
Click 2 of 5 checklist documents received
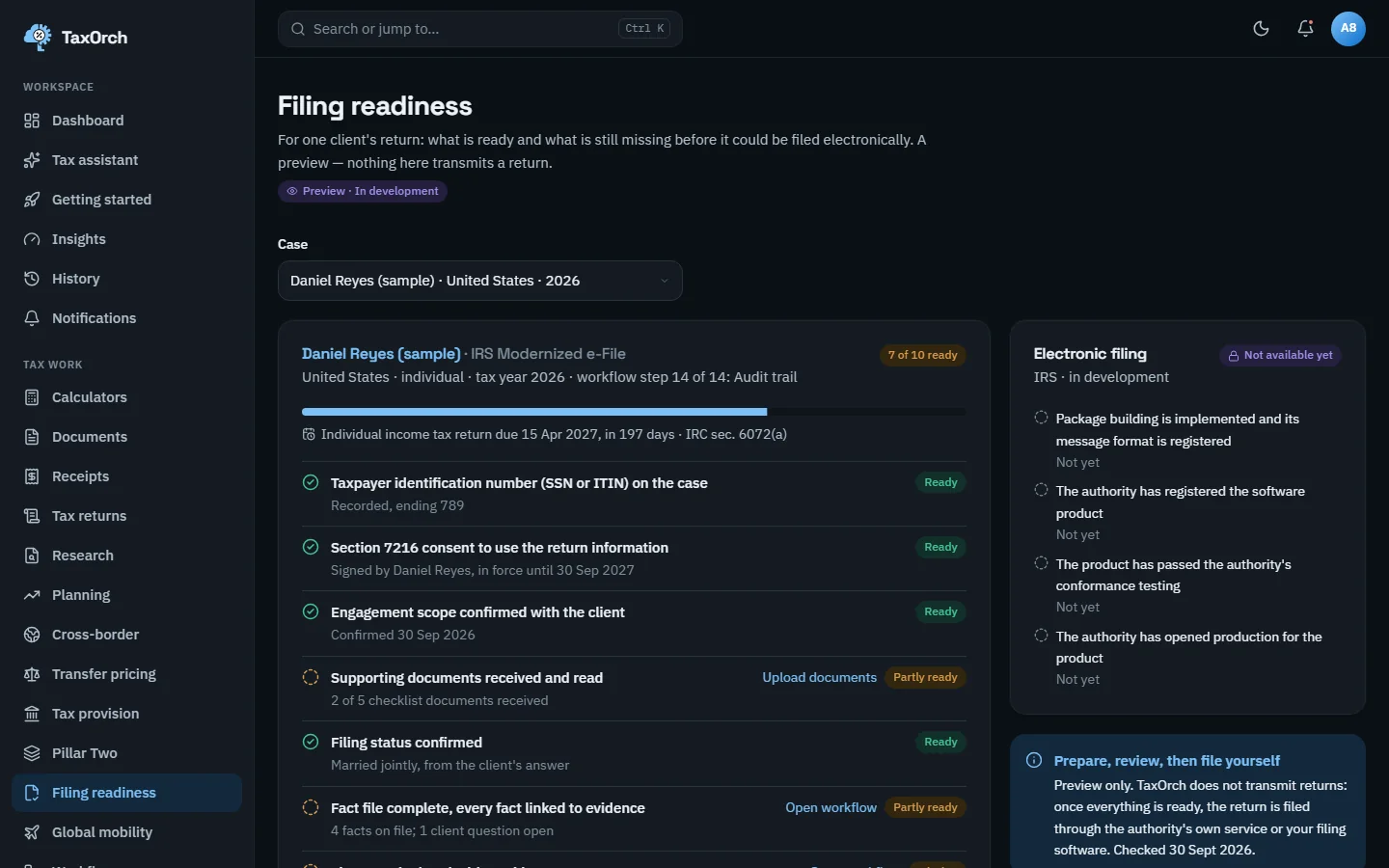440,700
